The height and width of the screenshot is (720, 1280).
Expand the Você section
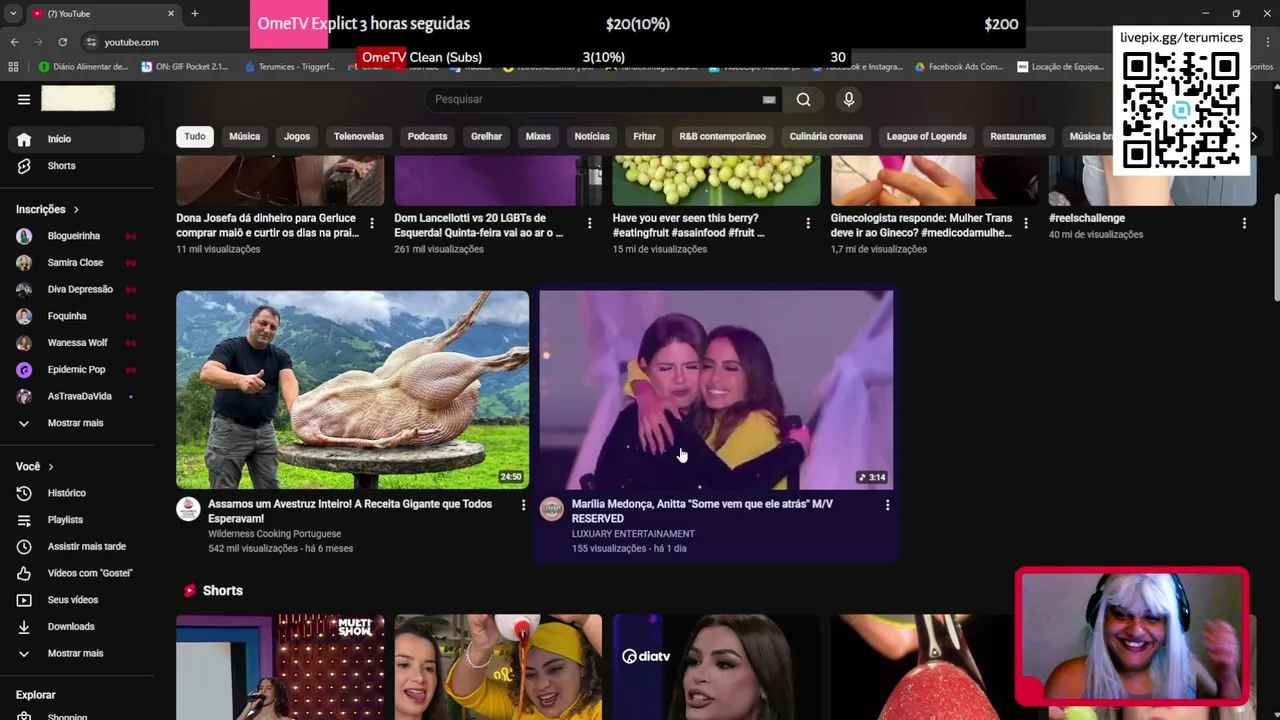[x=35, y=467]
